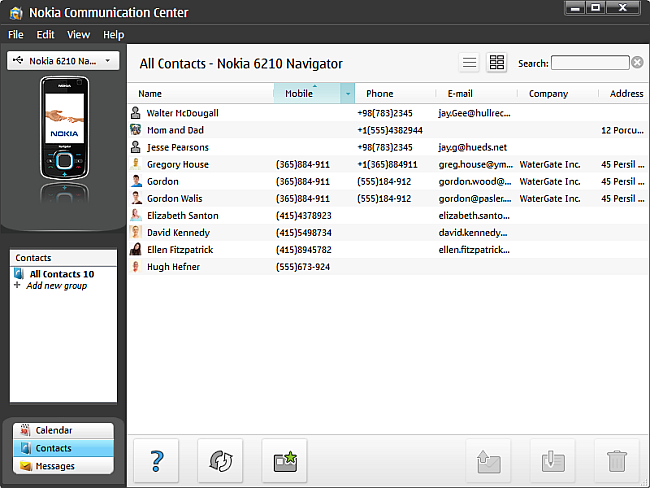The width and height of the screenshot is (650, 488).
Task: Click the Contacts panel header
Action: (63, 258)
